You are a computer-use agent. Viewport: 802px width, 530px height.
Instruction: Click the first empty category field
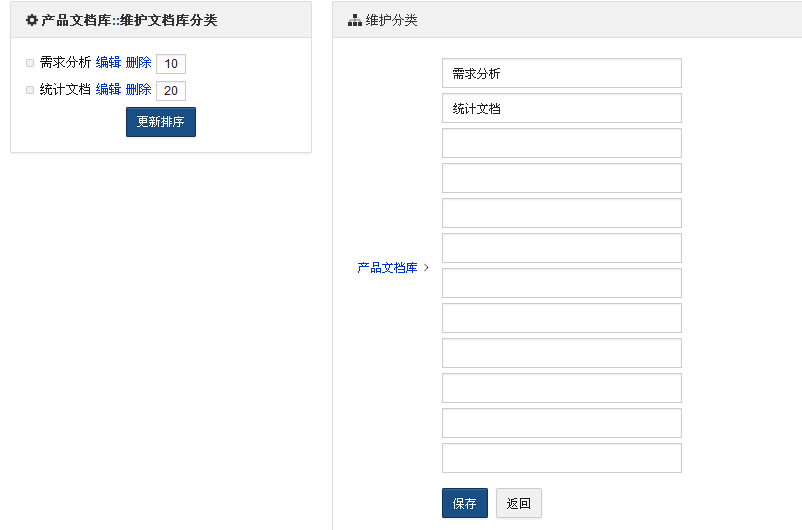[x=561, y=143]
